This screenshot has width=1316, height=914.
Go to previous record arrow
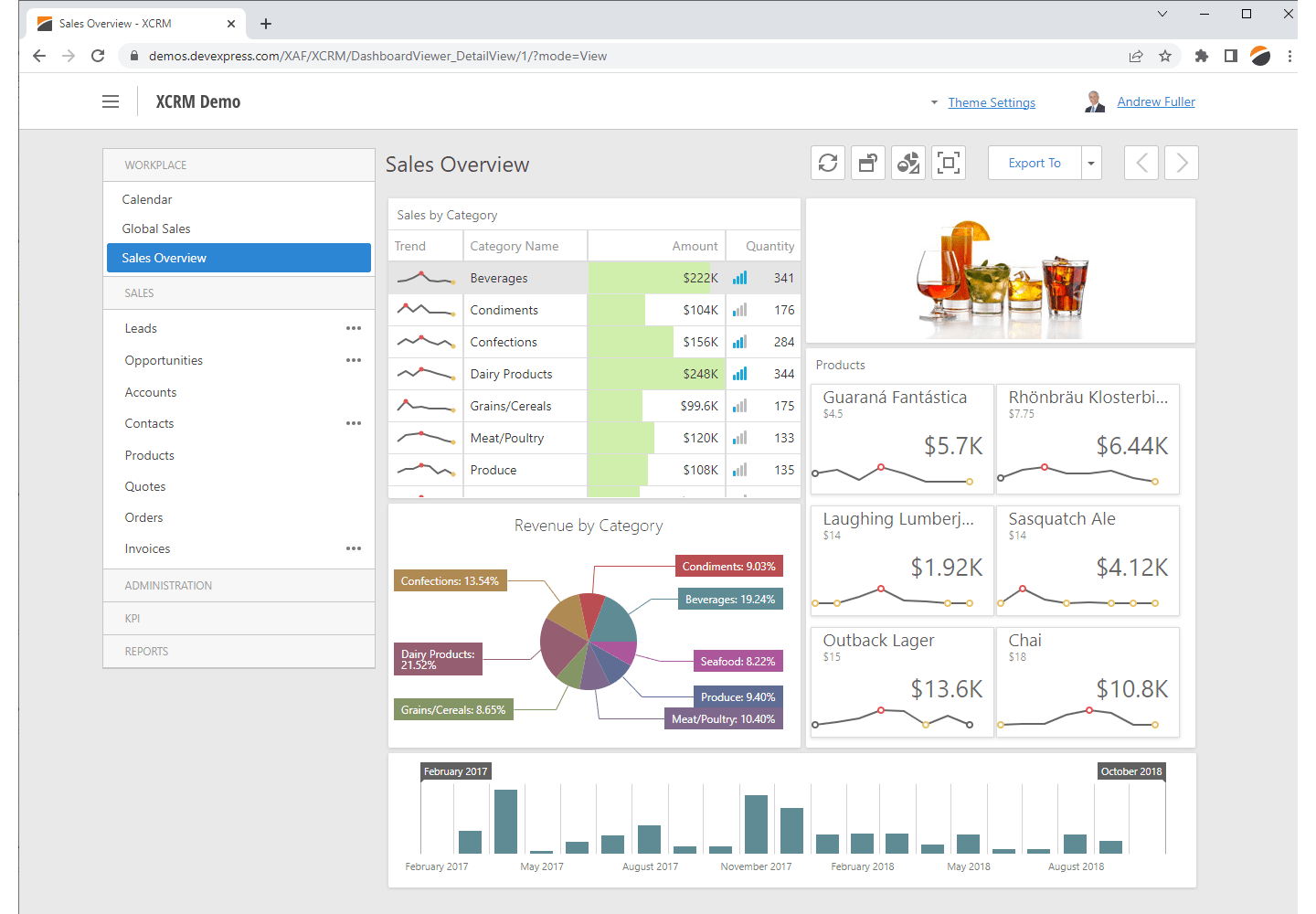(1141, 164)
